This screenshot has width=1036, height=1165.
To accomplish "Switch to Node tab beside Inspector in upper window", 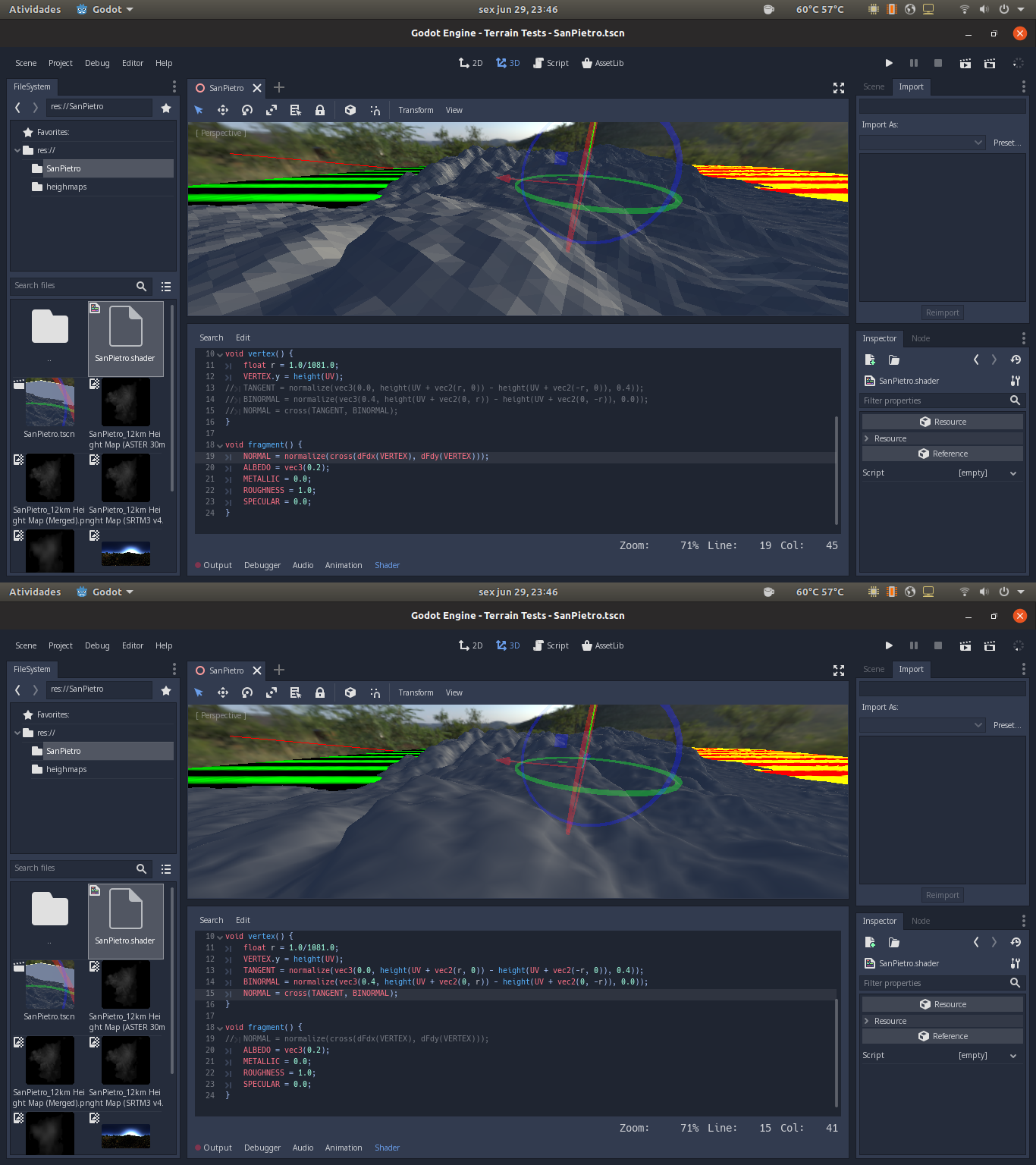I will (921, 338).
